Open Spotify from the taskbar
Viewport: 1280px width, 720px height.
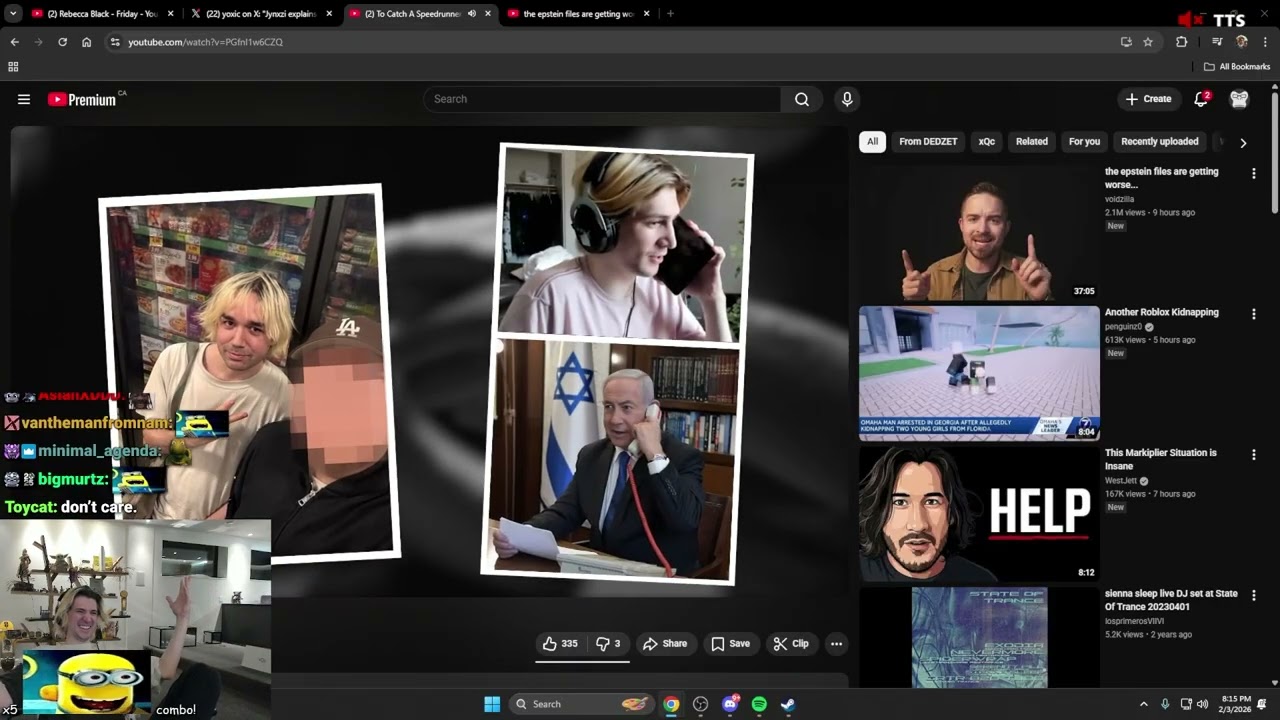(759, 704)
